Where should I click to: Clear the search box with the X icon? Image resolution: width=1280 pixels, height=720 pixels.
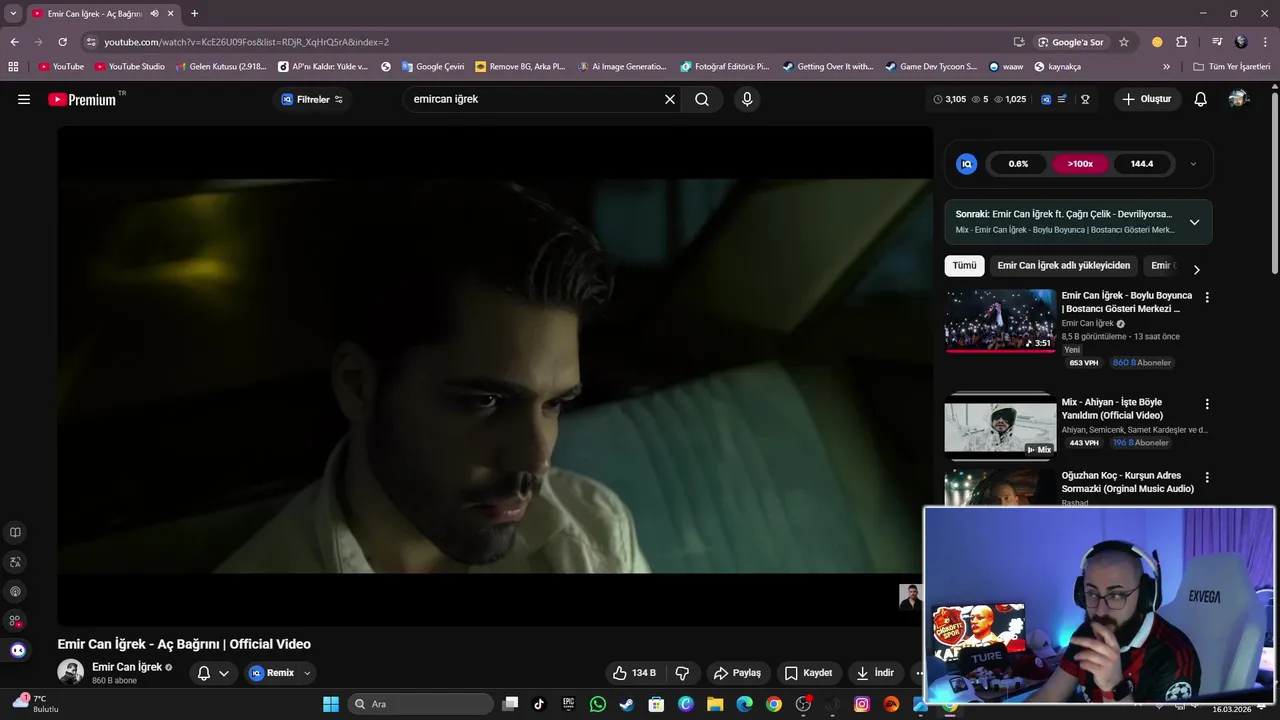[x=670, y=99]
